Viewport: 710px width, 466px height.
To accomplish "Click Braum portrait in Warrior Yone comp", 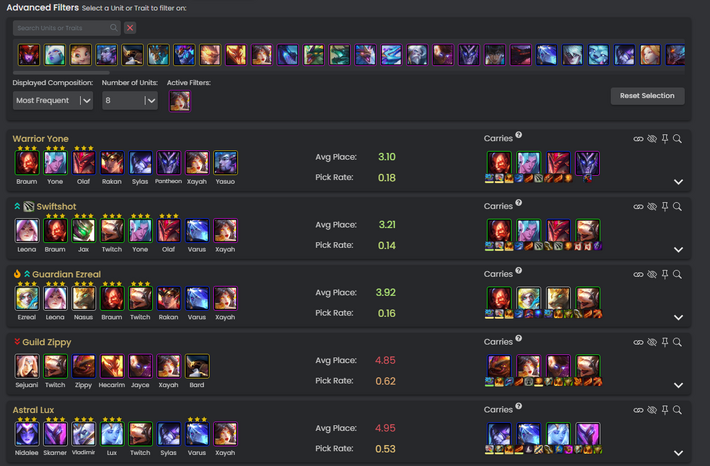I will tap(27, 163).
